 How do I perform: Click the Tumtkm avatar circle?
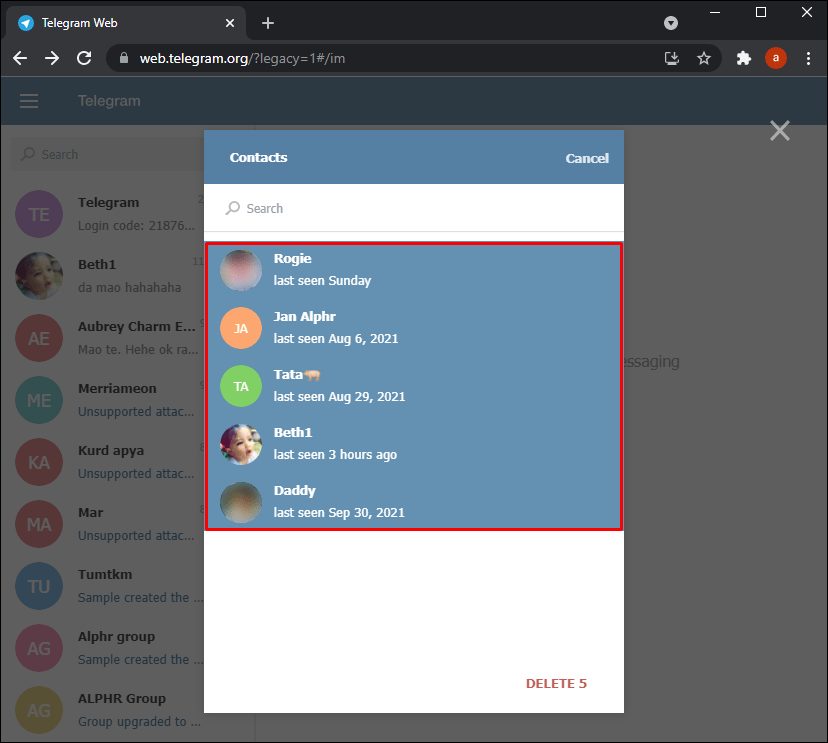(38, 586)
